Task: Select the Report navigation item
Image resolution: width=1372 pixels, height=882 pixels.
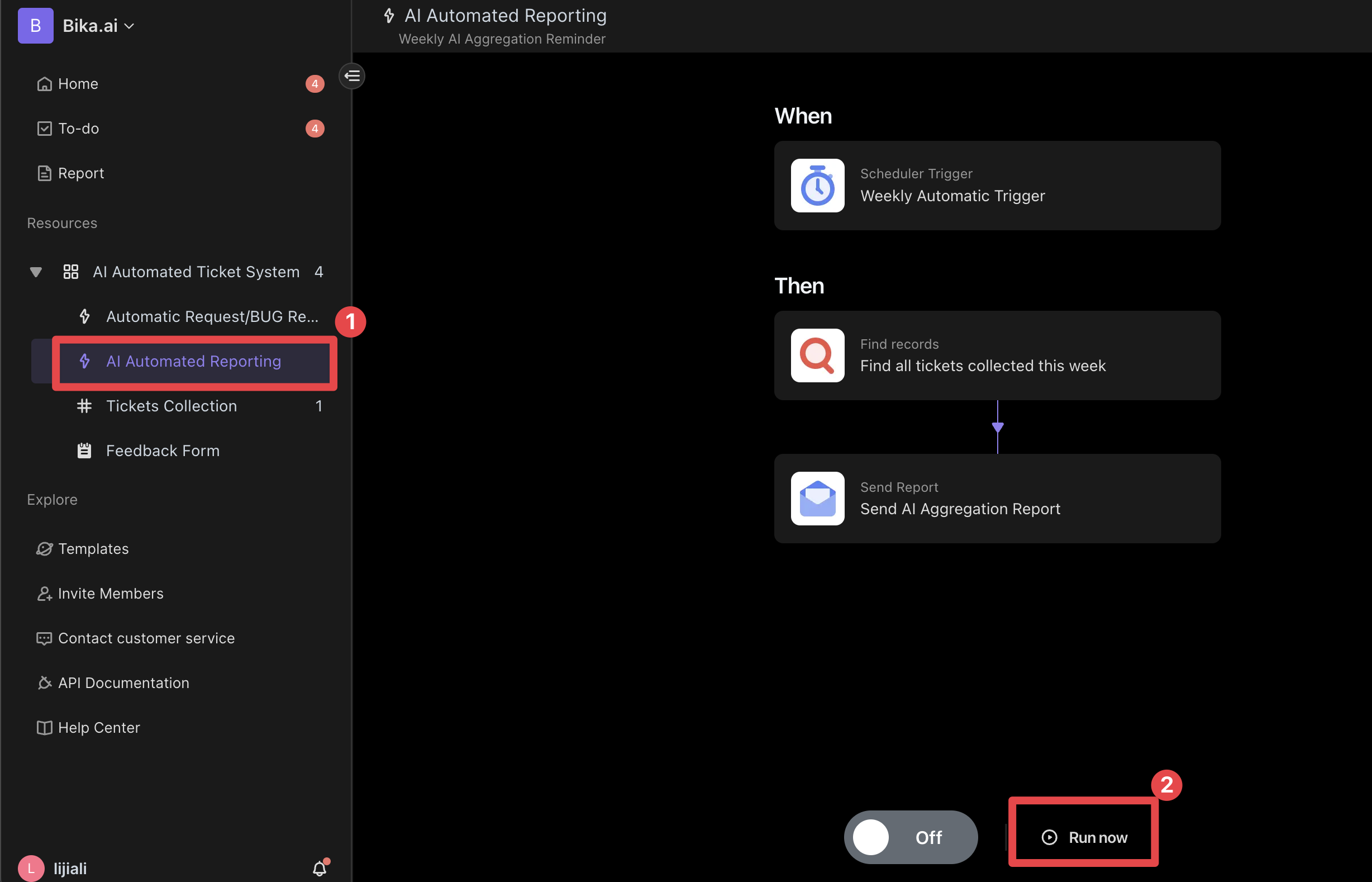Action: pyautogui.click(x=80, y=172)
